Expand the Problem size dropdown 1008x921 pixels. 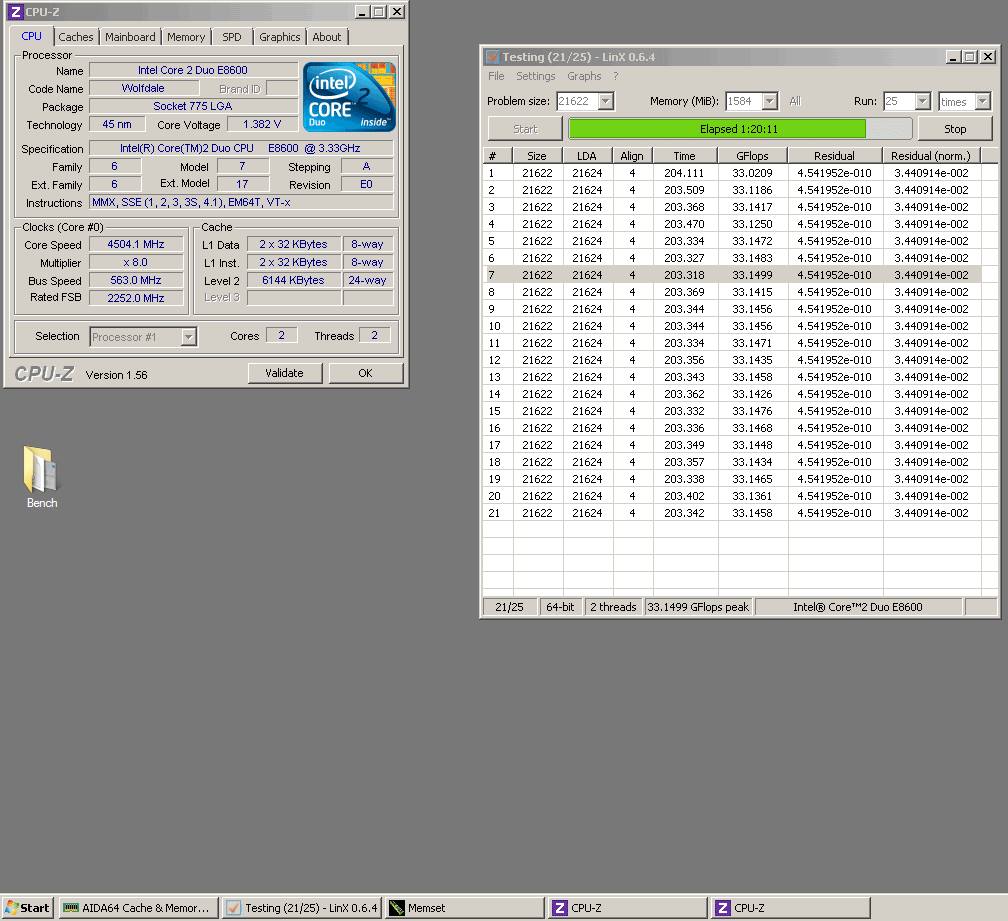coord(606,101)
